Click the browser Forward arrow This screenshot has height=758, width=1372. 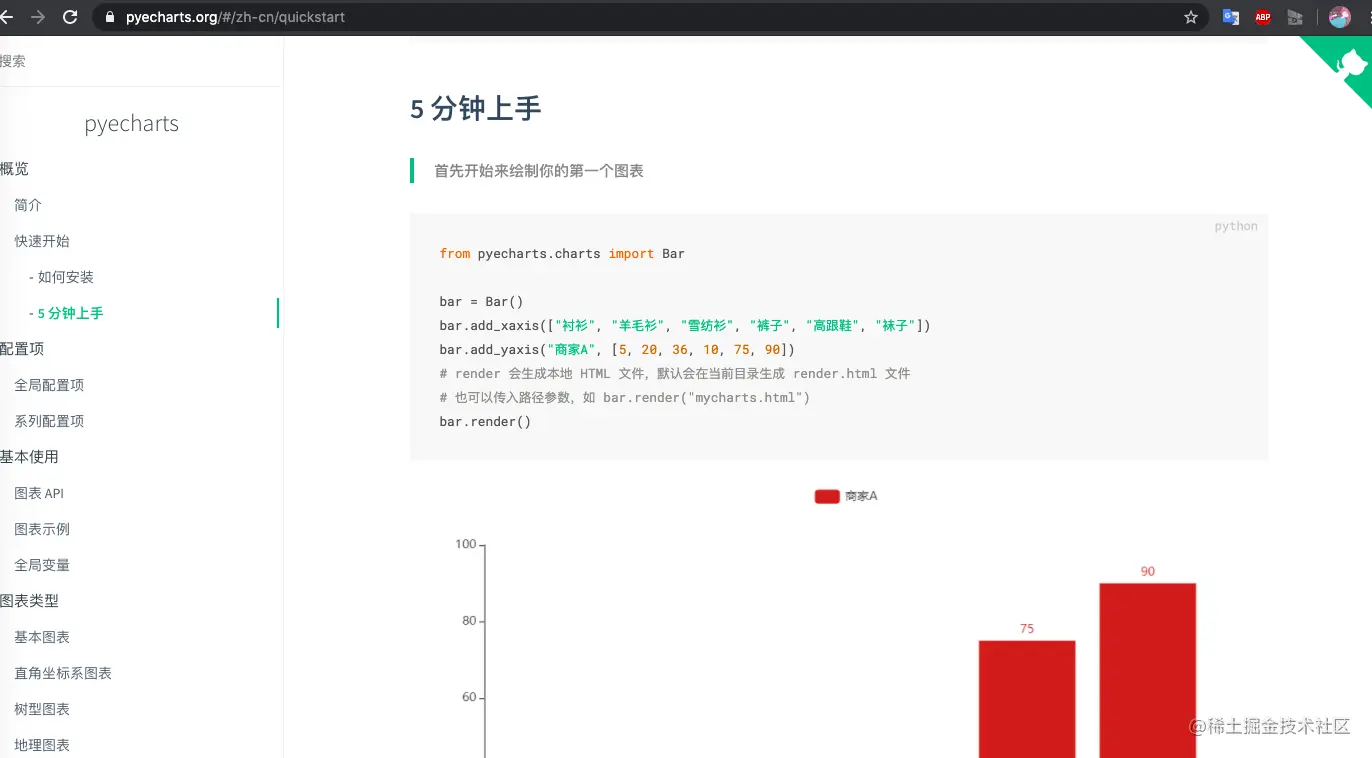pyautogui.click(x=38, y=17)
